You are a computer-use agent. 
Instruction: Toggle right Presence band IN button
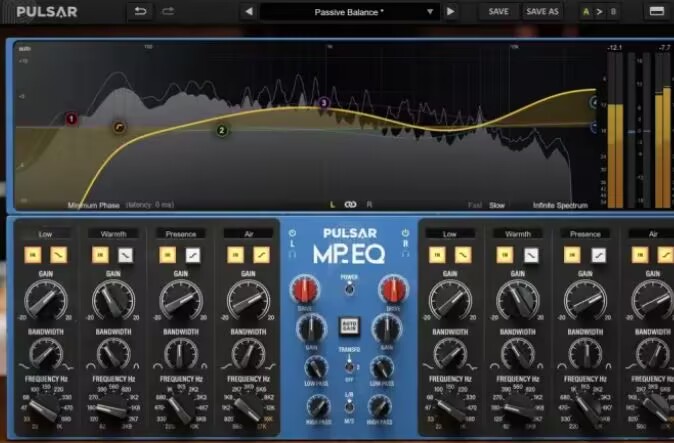click(572, 255)
